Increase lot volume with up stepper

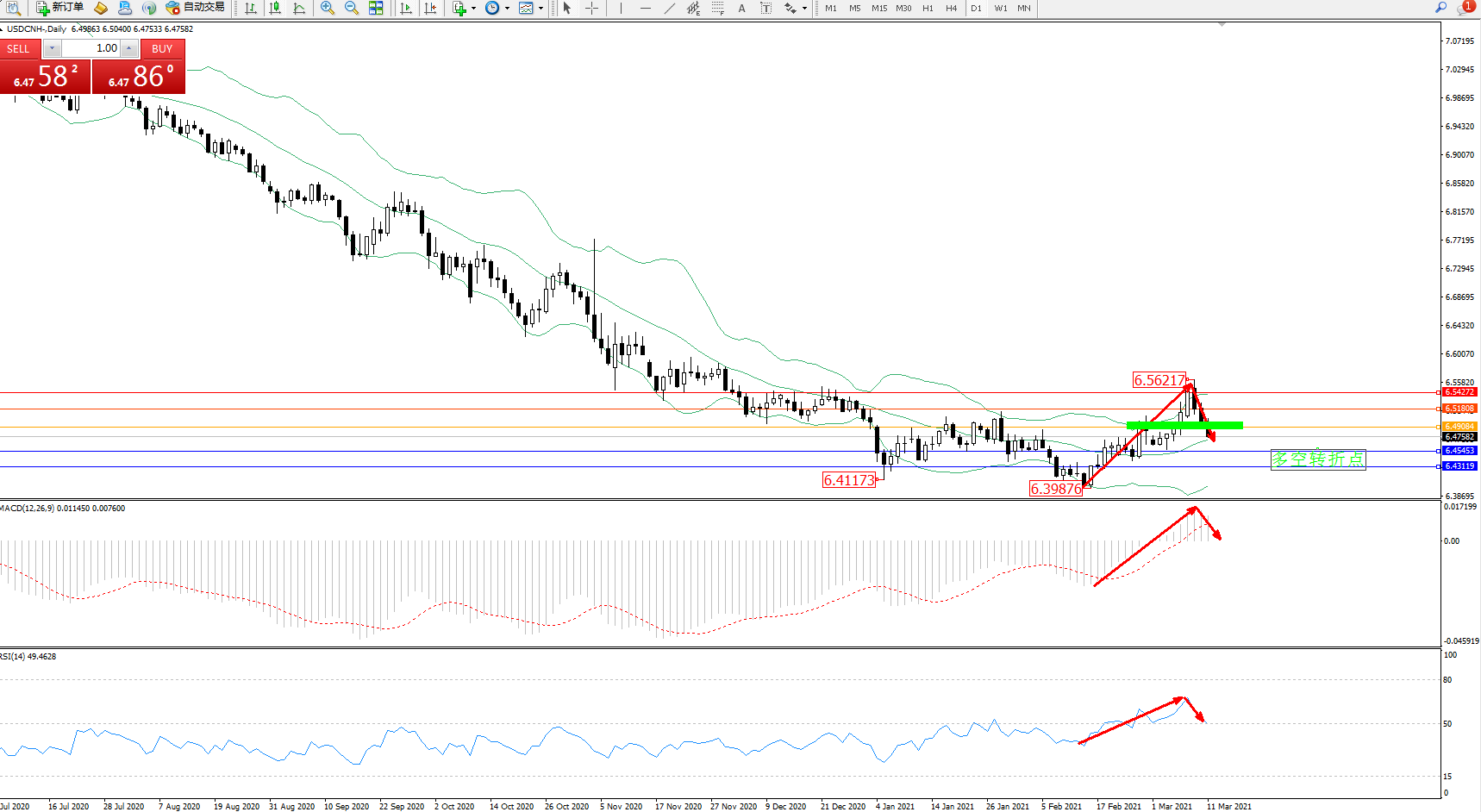pyautogui.click(x=129, y=49)
